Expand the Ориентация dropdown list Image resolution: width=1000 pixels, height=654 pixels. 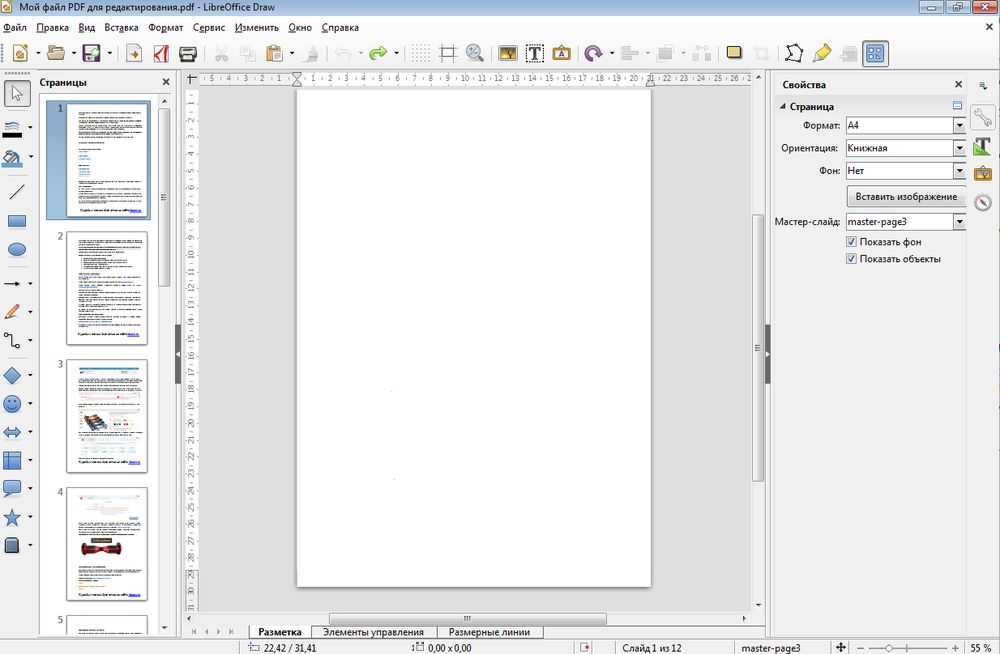click(x=959, y=148)
